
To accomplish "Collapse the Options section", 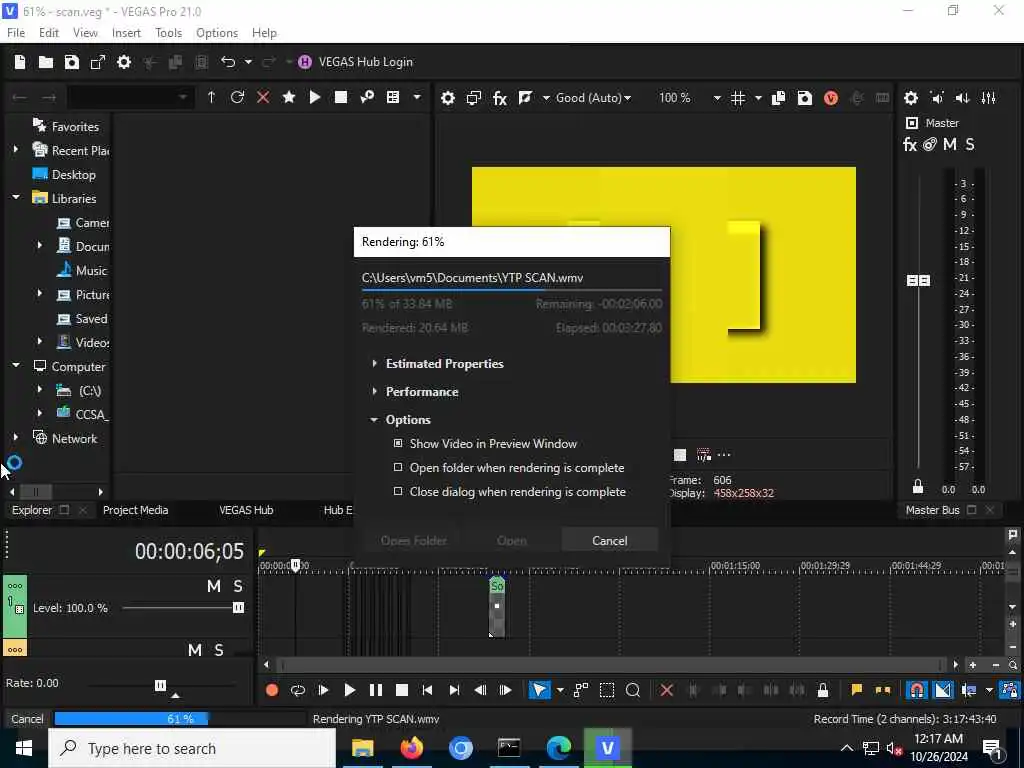I will tap(374, 419).
